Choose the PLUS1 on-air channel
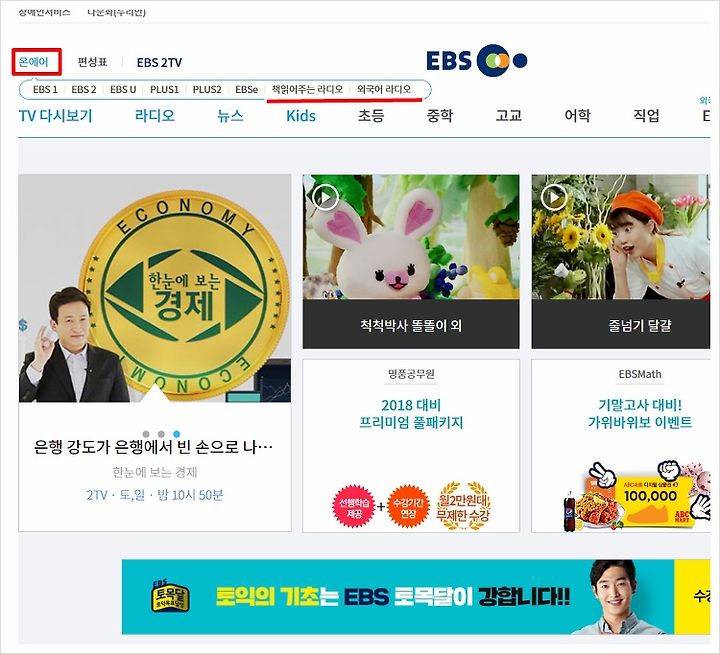This screenshot has width=720, height=654. (x=164, y=90)
